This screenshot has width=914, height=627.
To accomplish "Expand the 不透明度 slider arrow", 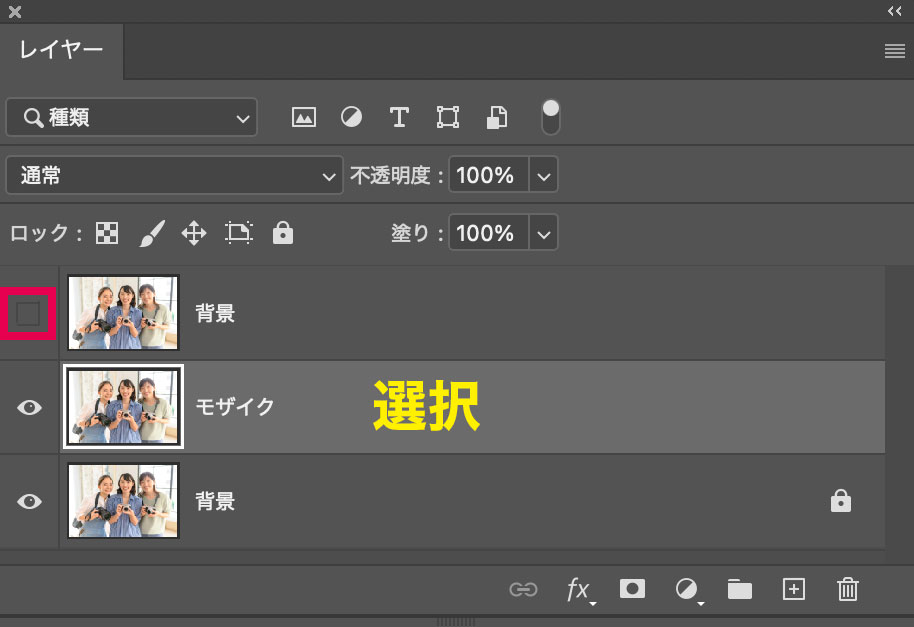I will pos(543,174).
